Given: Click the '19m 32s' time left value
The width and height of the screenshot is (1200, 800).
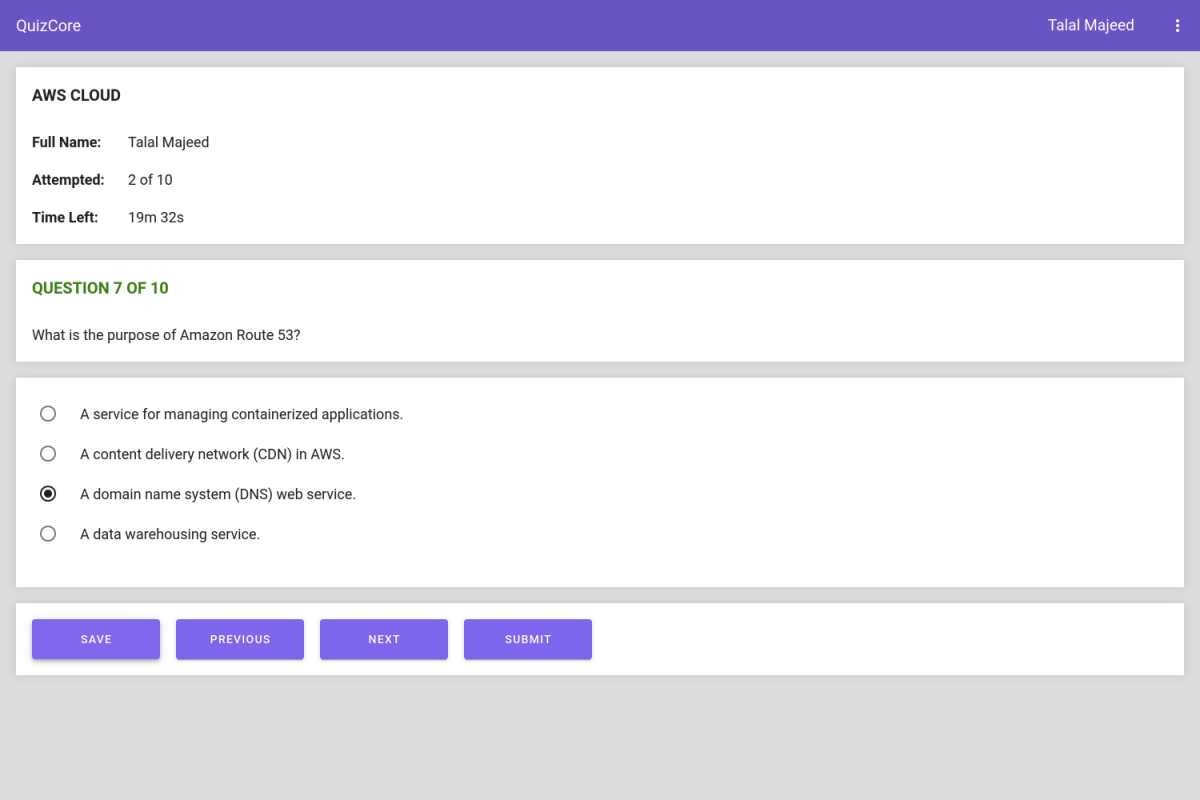Looking at the screenshot, I should point(156,217).
